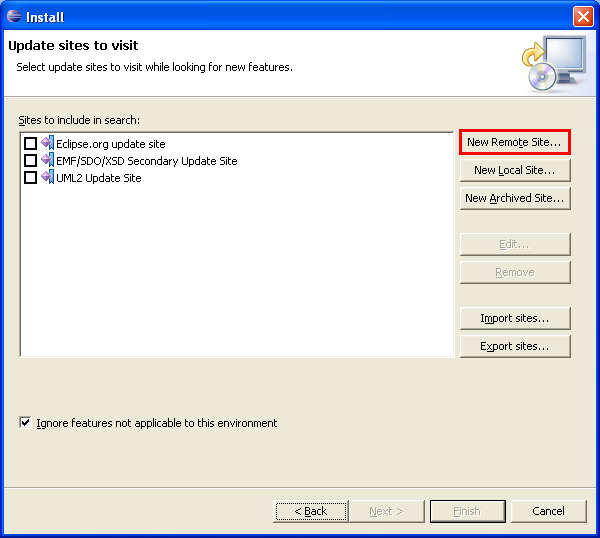Add a New Local Site
Screen dimensions: 600x538
point(514,171)
